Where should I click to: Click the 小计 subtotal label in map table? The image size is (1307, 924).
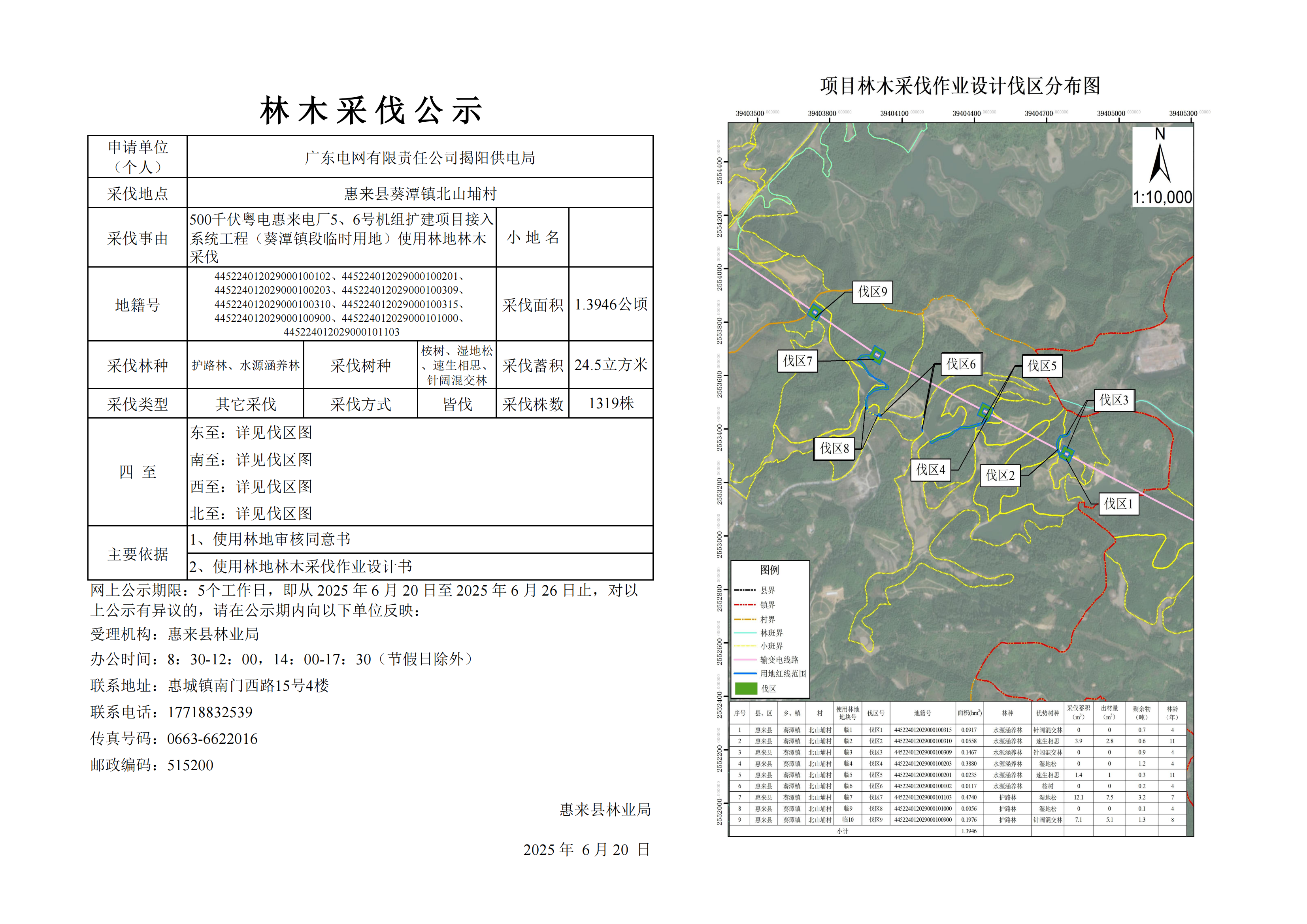point(843,831)
